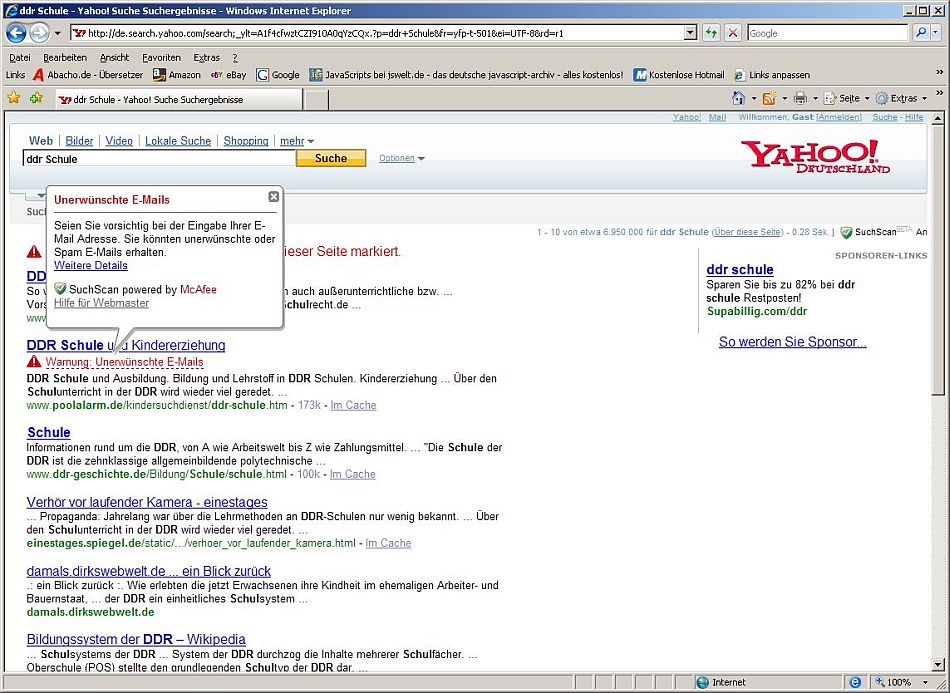Open Weitere Details link in popup

coord(91,265)
